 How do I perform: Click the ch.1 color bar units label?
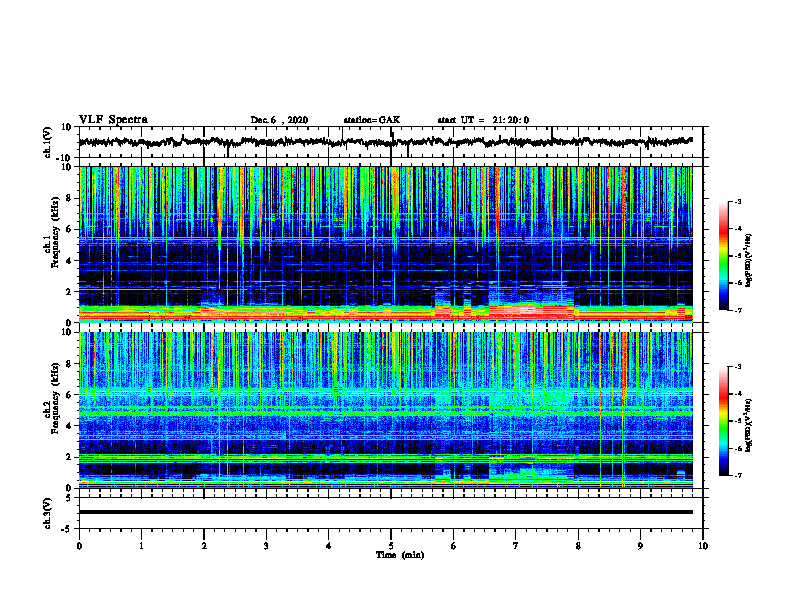(748, 261)
